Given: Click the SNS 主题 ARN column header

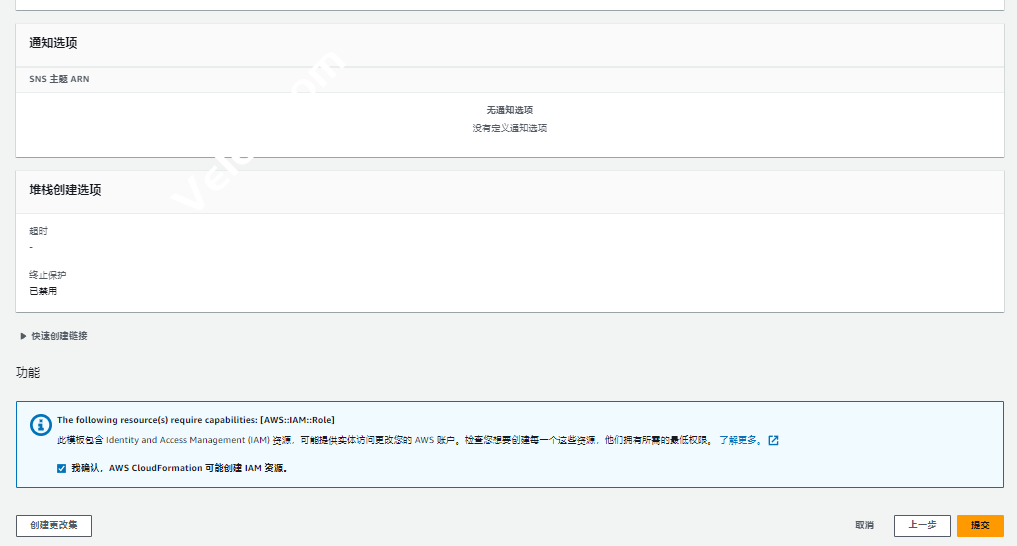Looking at the screenshot, I should click(59, 79).
